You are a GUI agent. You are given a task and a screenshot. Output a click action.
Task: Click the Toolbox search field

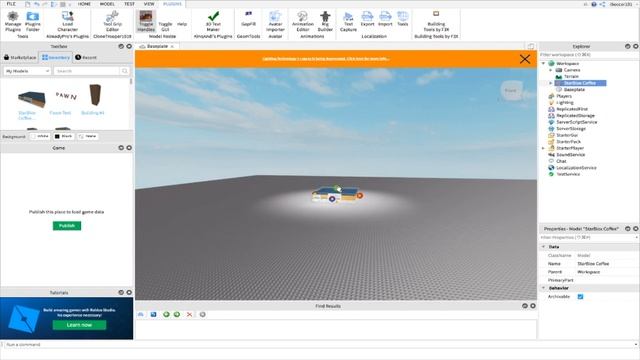[x=86, y=71]
